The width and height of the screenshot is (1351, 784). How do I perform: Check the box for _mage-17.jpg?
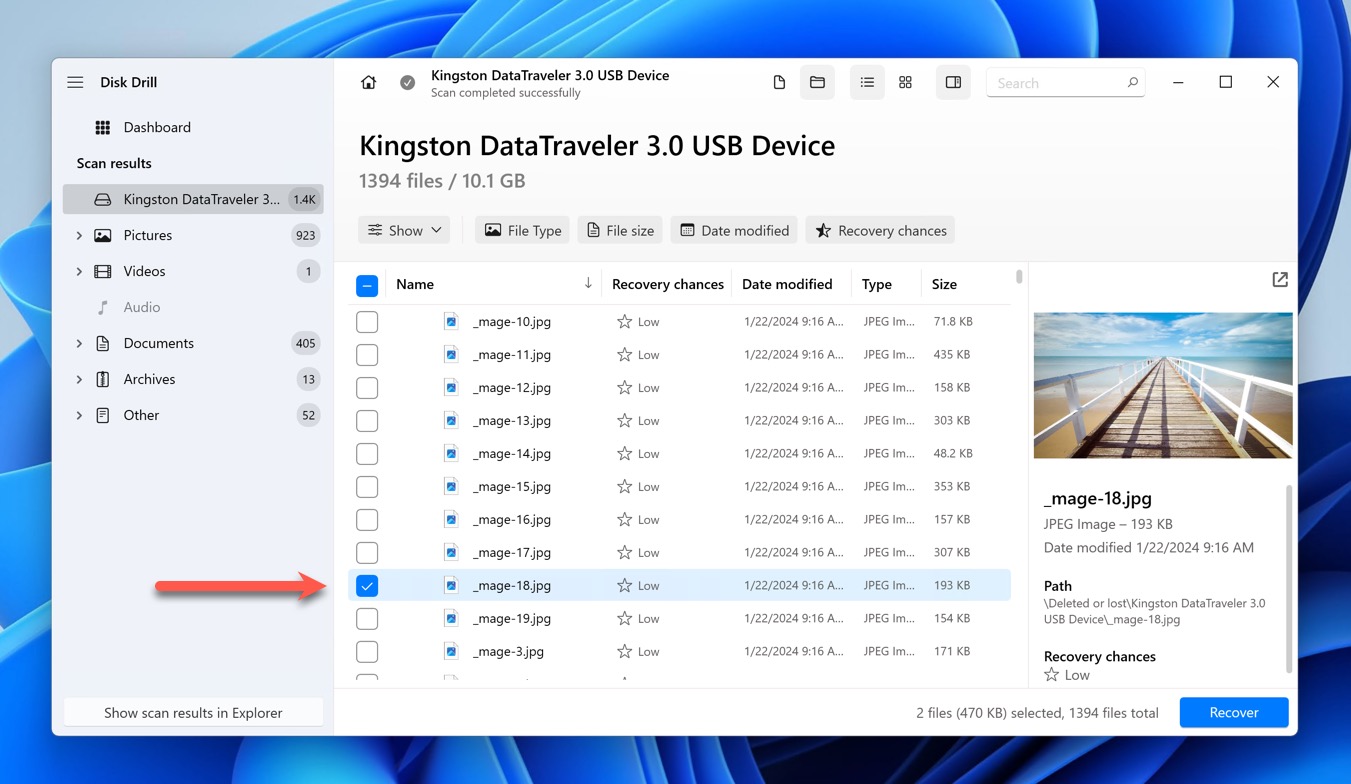(x=367, y=553)
